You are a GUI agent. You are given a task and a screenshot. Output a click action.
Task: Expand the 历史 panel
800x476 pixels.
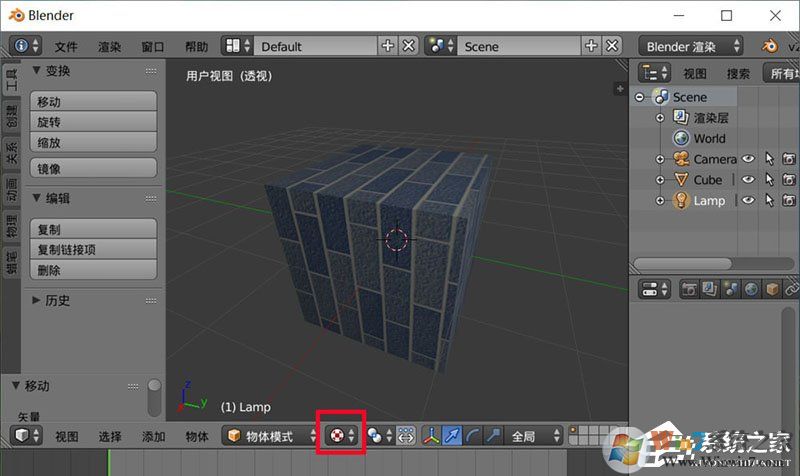(36, 300)
